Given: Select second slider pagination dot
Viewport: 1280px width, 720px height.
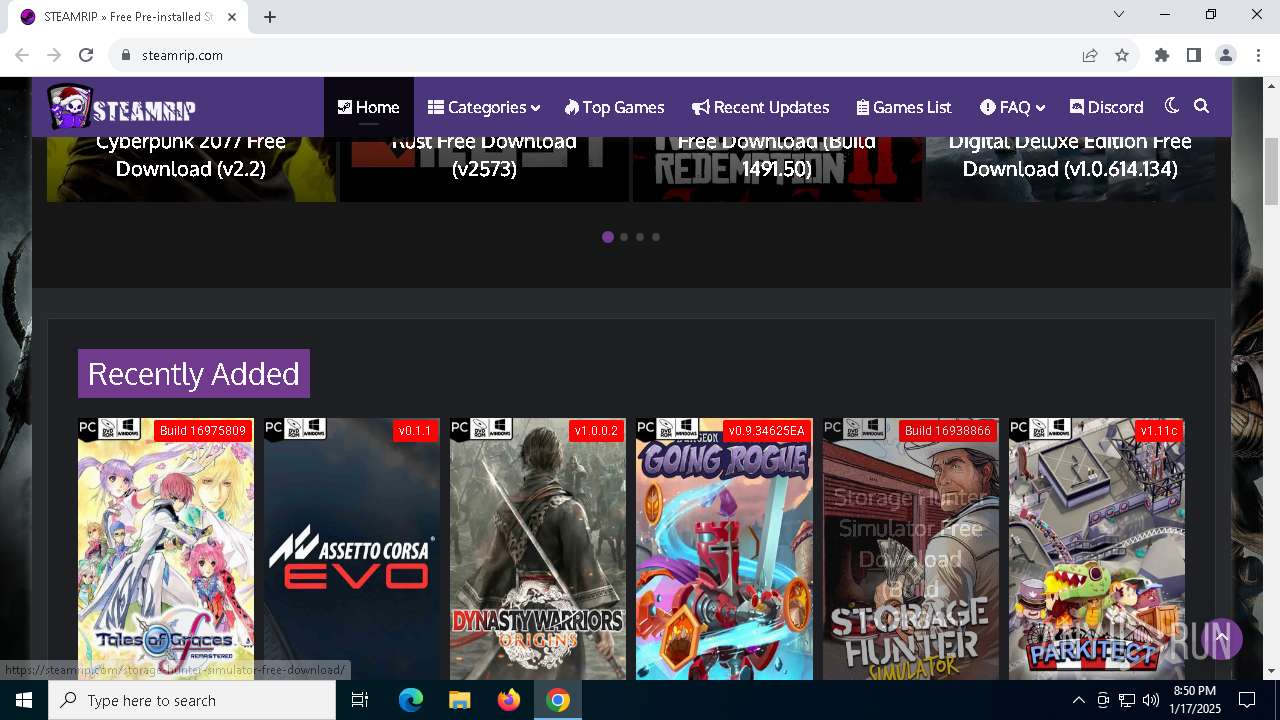Looking at the screenshot, I should pos(624,237).
